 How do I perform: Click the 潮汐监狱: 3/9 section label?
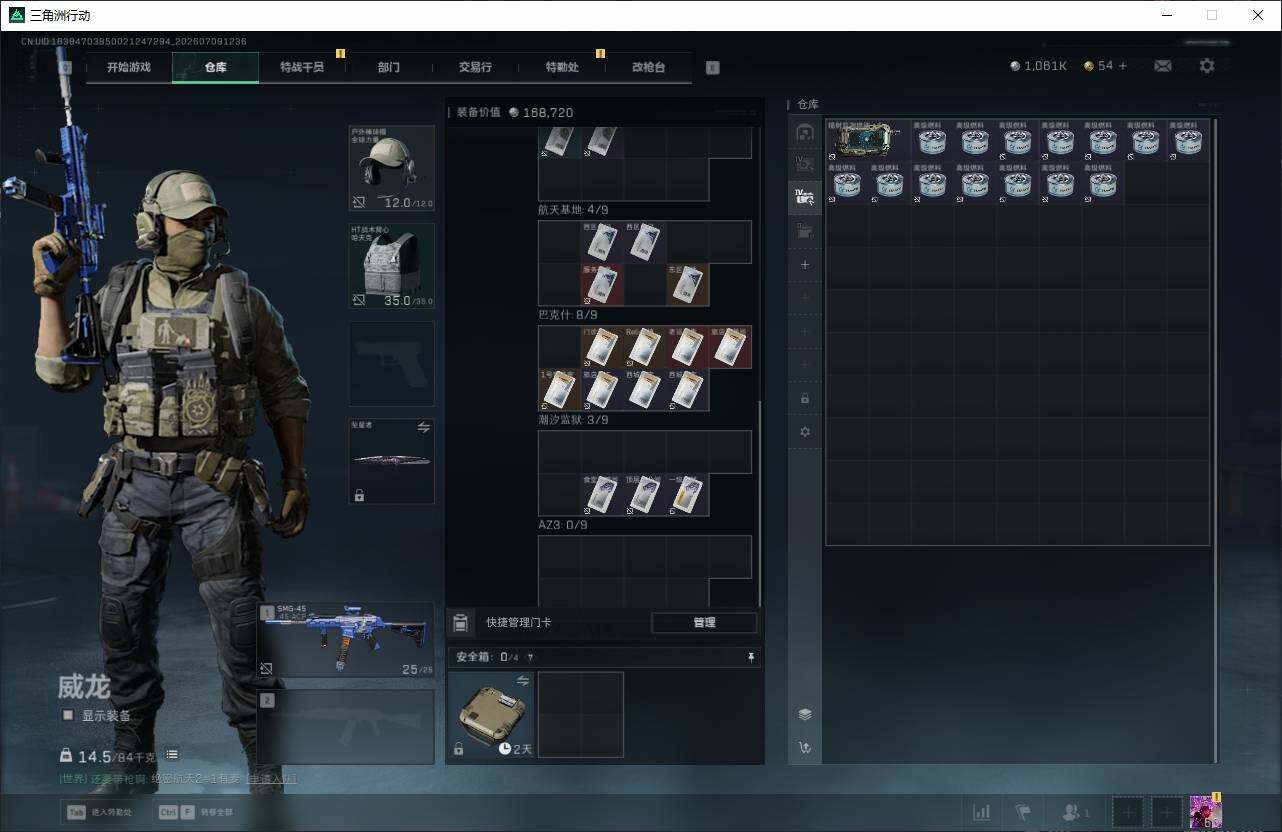pyautogui.click(x=573, y=420)
